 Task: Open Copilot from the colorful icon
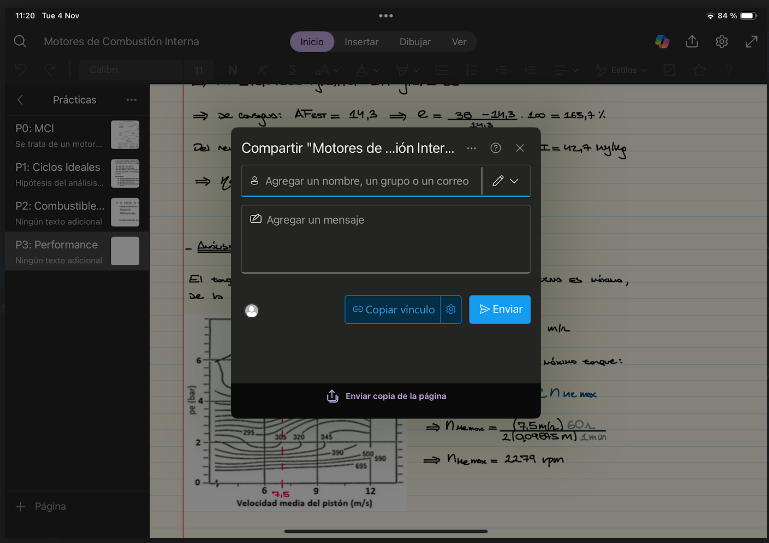[662, 42]
